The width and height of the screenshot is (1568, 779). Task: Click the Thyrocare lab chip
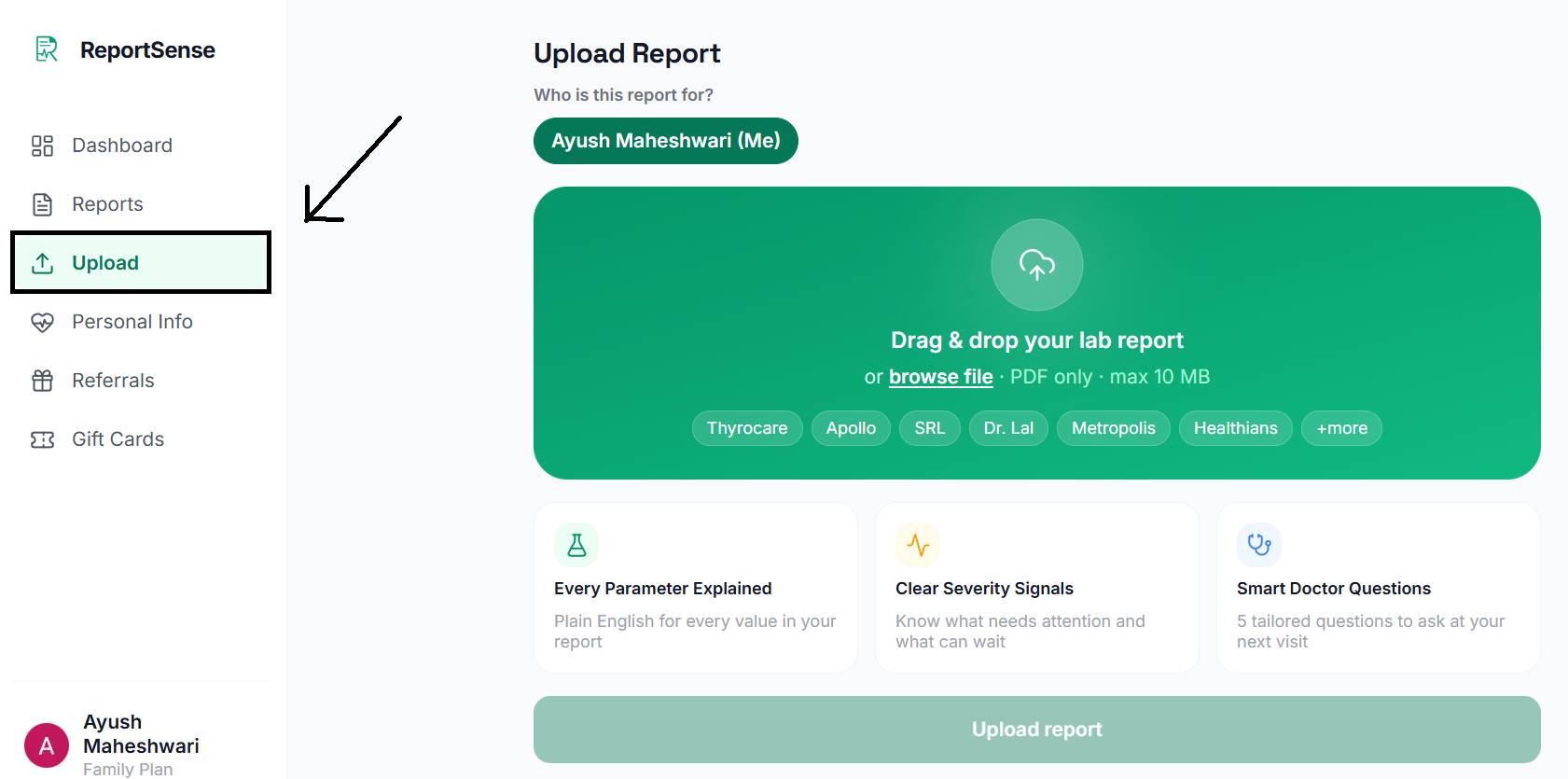point(747,428)
